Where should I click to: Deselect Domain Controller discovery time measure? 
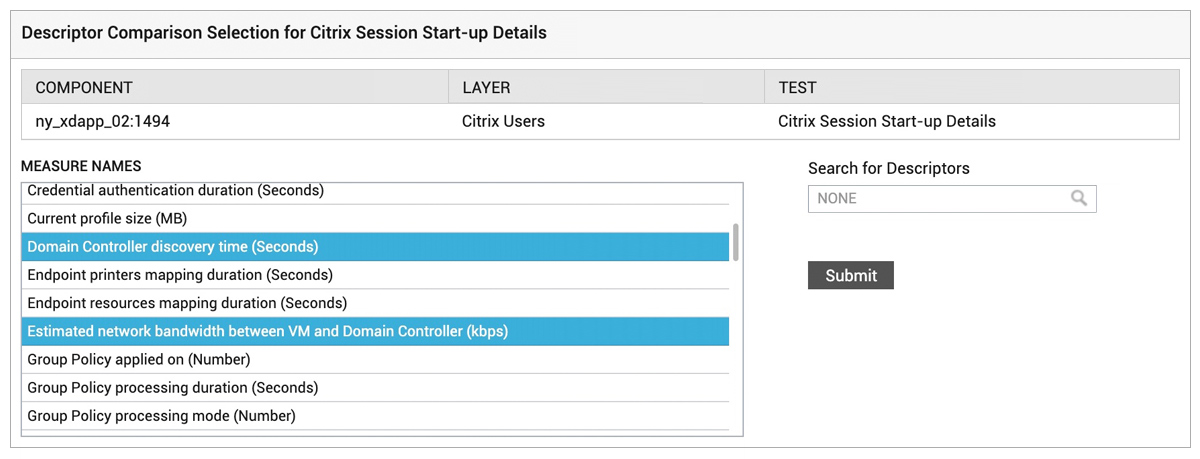tap(375, 246)
